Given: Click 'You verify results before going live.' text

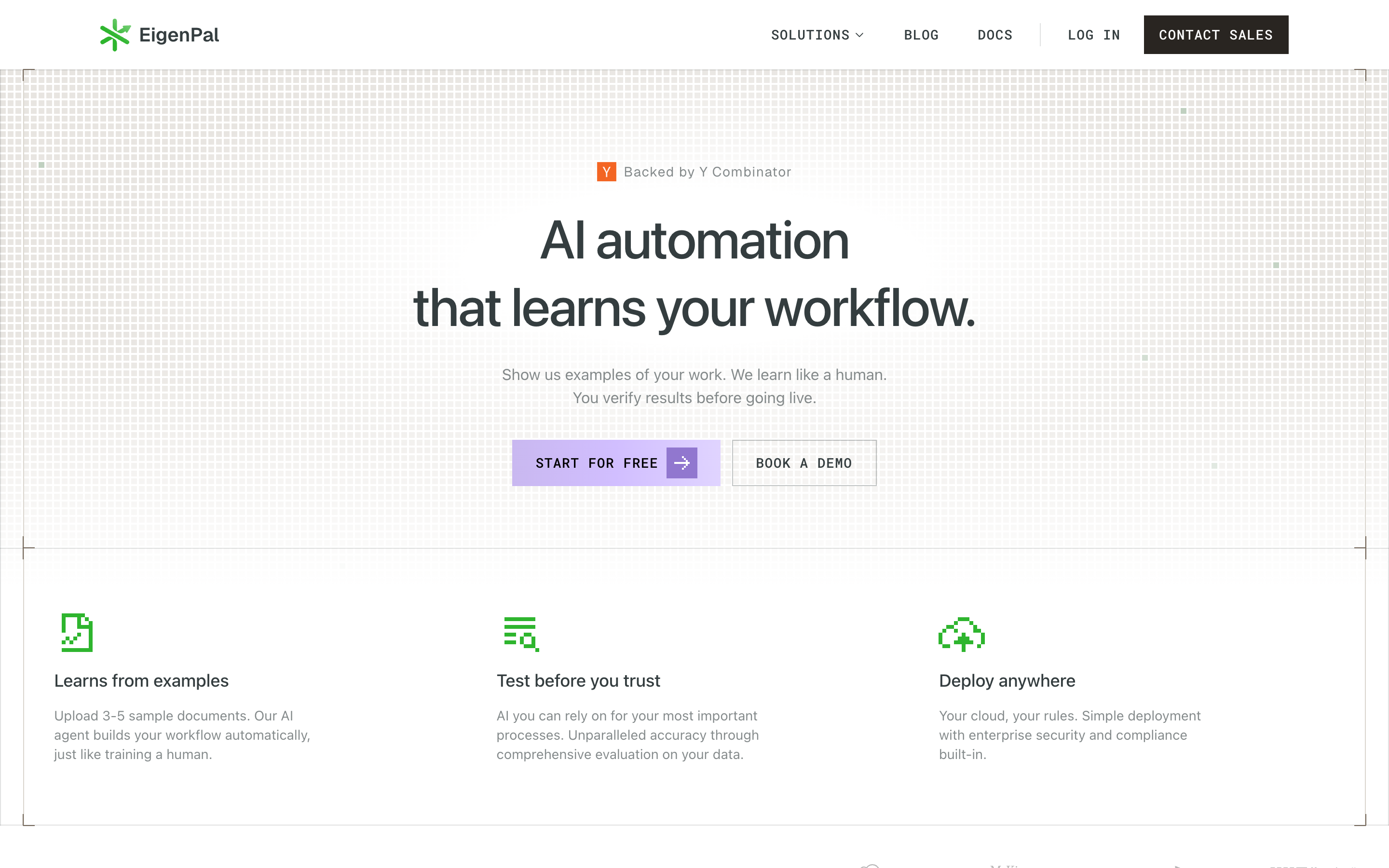Looking at the screenshot, I should coord(694,398).
